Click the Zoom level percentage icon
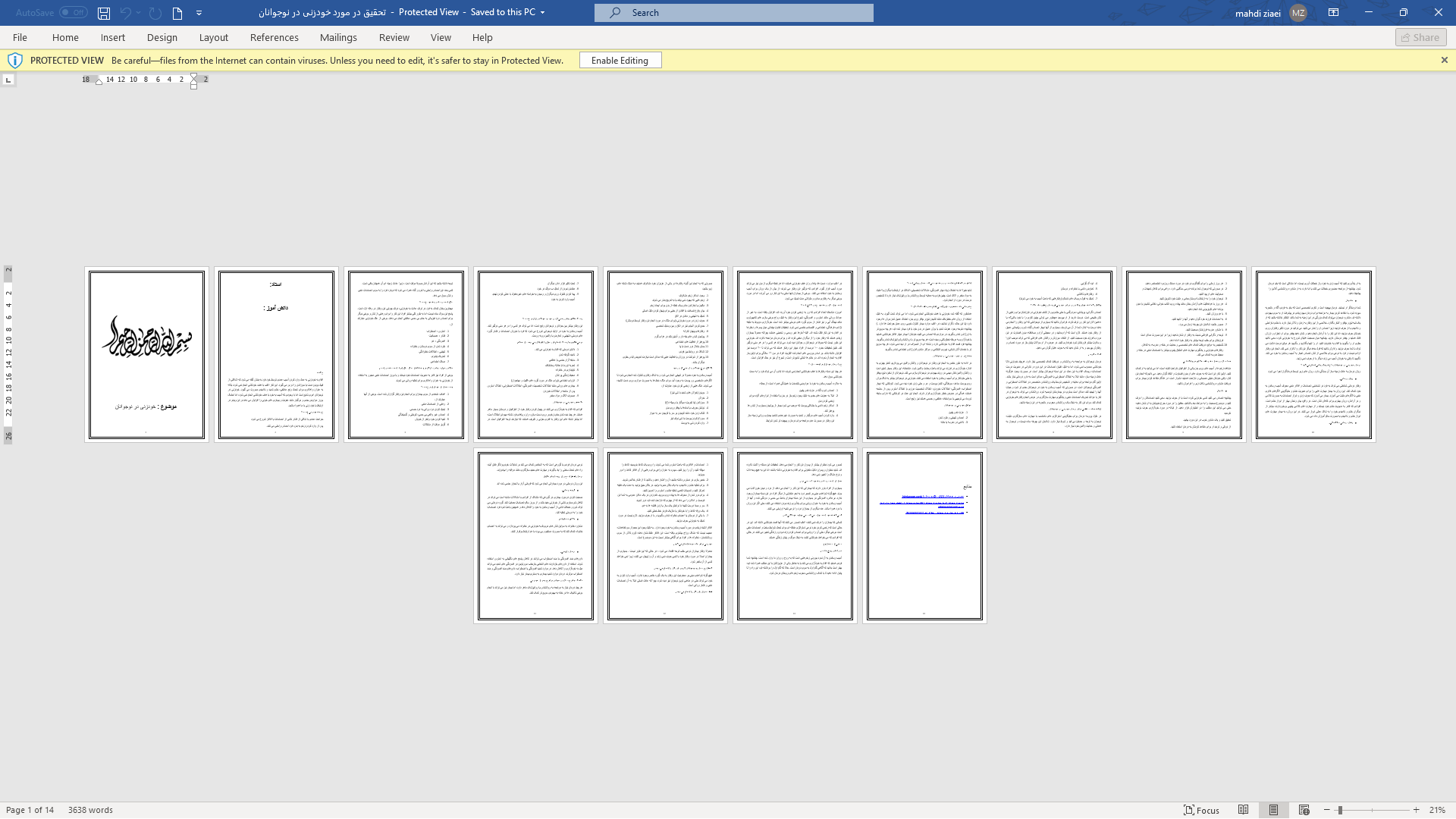 pos(1438,810)
